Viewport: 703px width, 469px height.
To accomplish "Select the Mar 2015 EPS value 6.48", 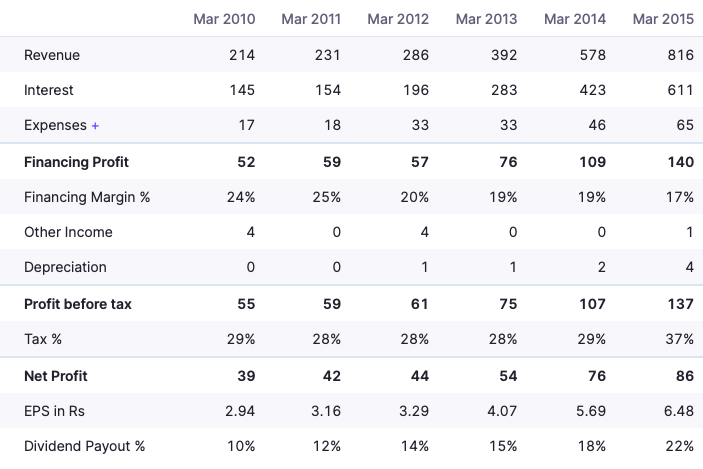I will tap(678, 411).
